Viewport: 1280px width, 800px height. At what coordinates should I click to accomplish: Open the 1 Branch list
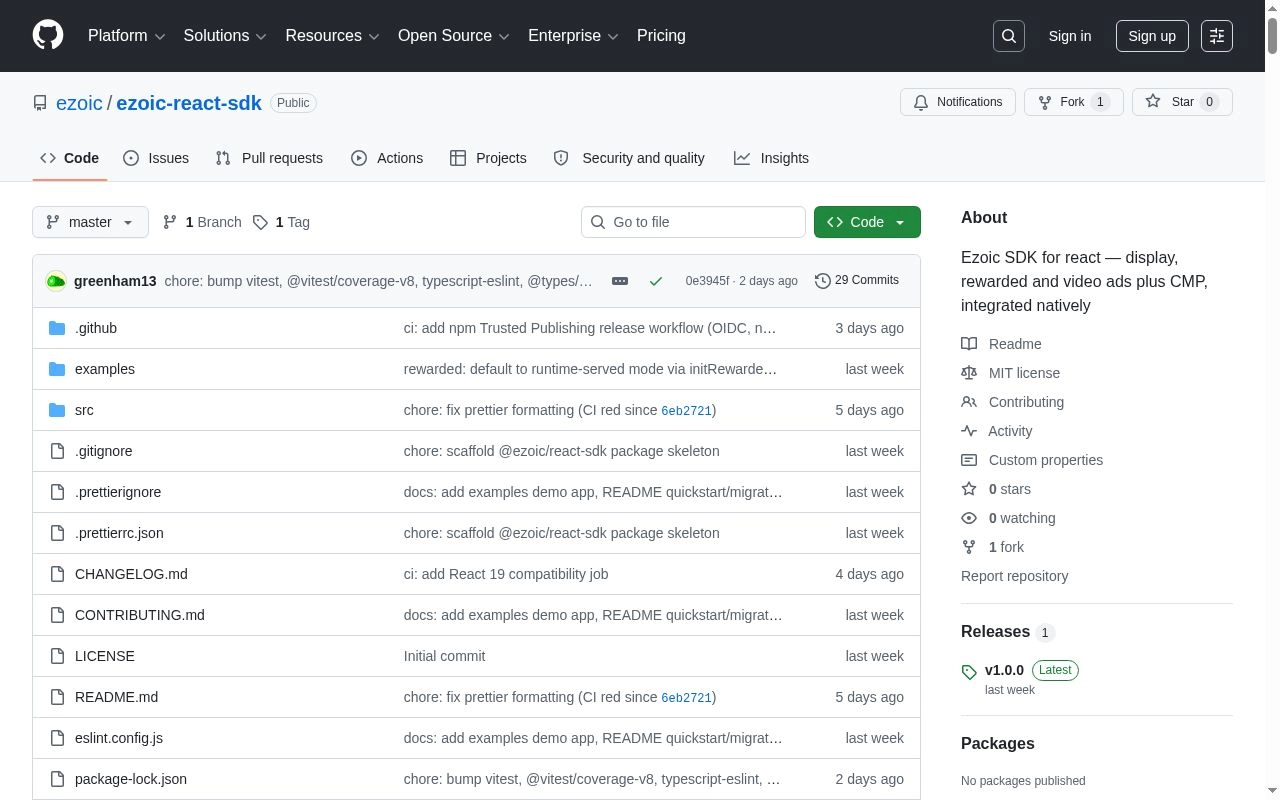(x=202, y=222)
